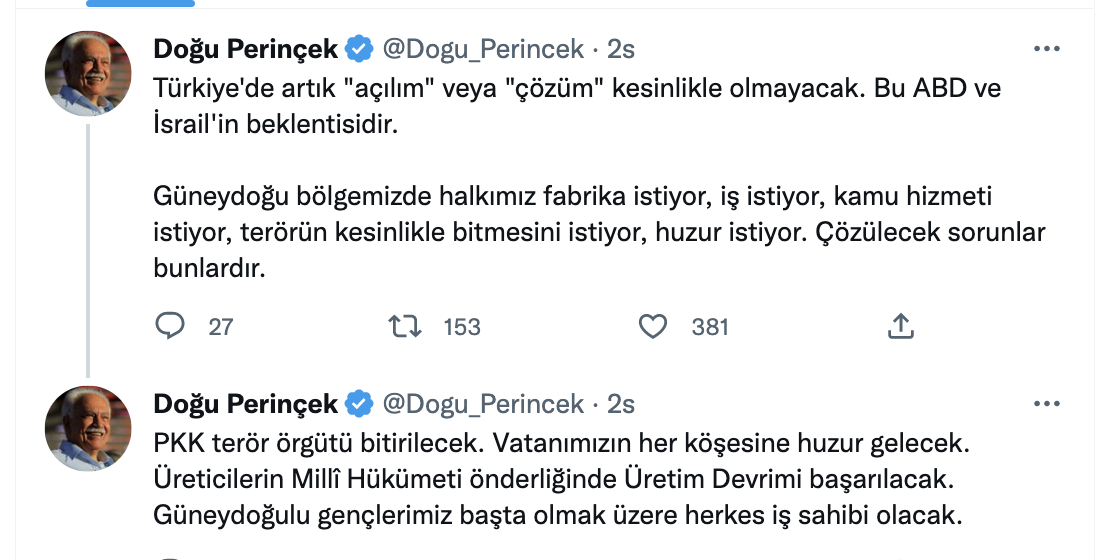Click the verified badge on the first tweet

coord(359,48)
